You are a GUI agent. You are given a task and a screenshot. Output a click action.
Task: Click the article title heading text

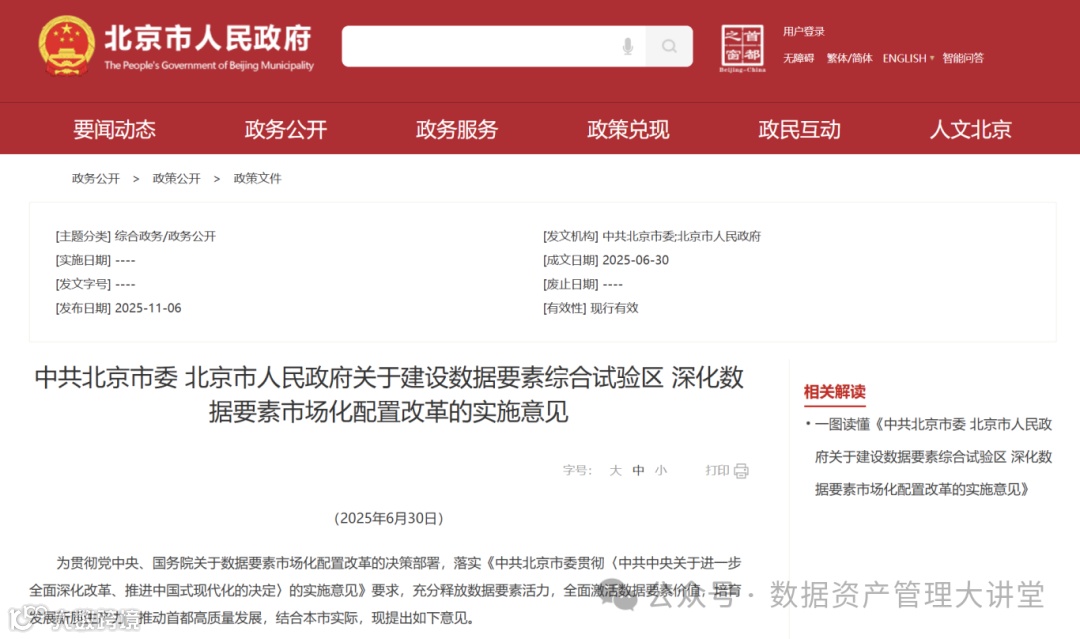pyautogui.click(x=389, y=395)
